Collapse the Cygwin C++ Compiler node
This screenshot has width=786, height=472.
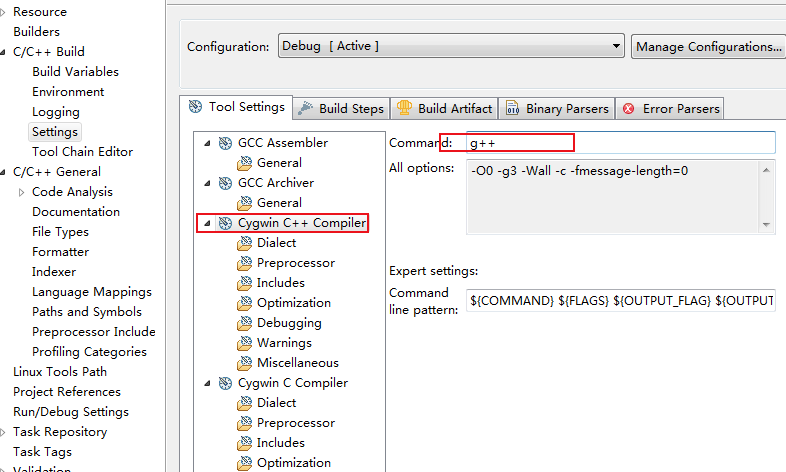207,223
